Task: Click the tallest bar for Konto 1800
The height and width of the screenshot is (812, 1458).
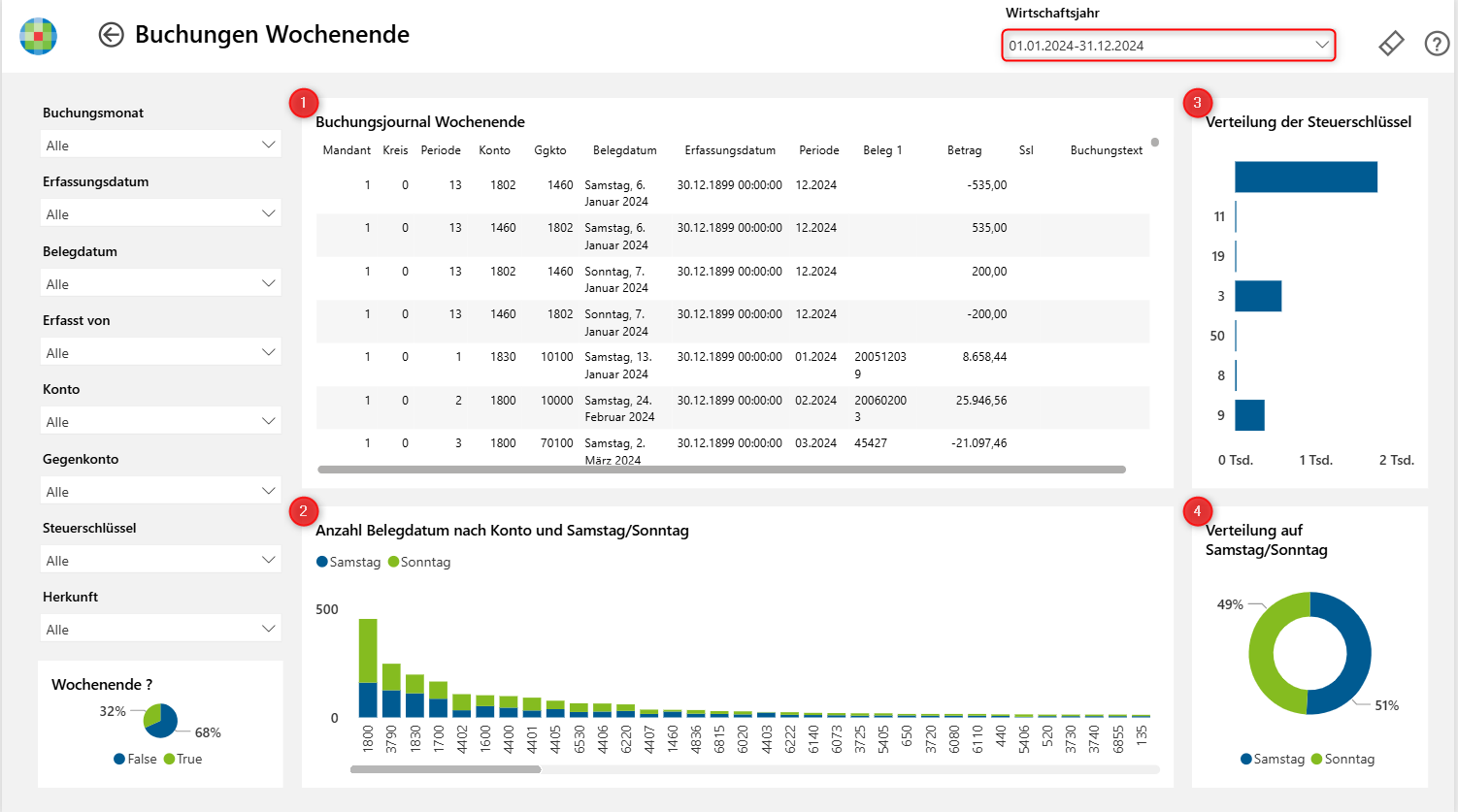Action: [368, 667]
